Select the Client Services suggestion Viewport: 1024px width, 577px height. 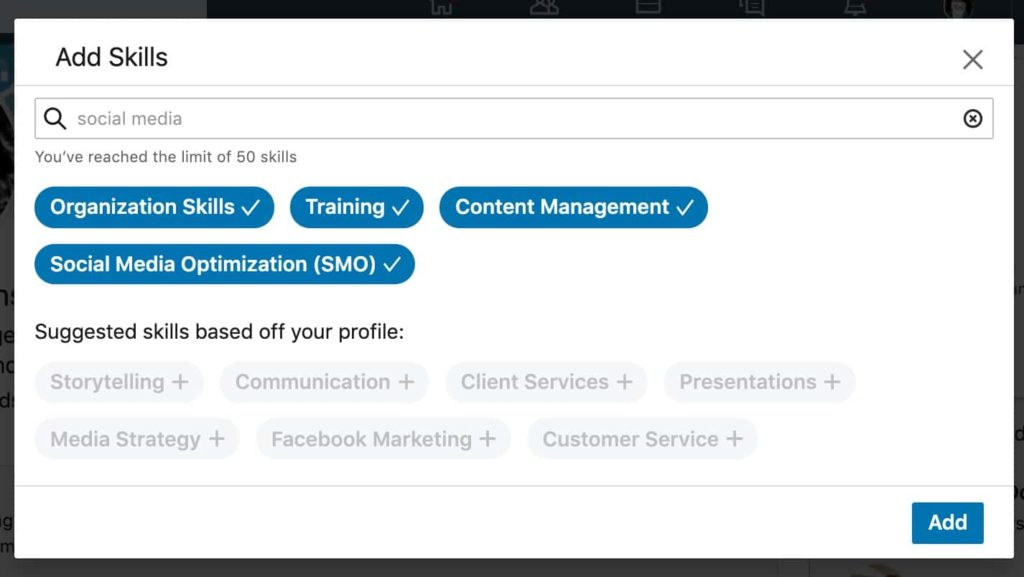tap(546, 383)
